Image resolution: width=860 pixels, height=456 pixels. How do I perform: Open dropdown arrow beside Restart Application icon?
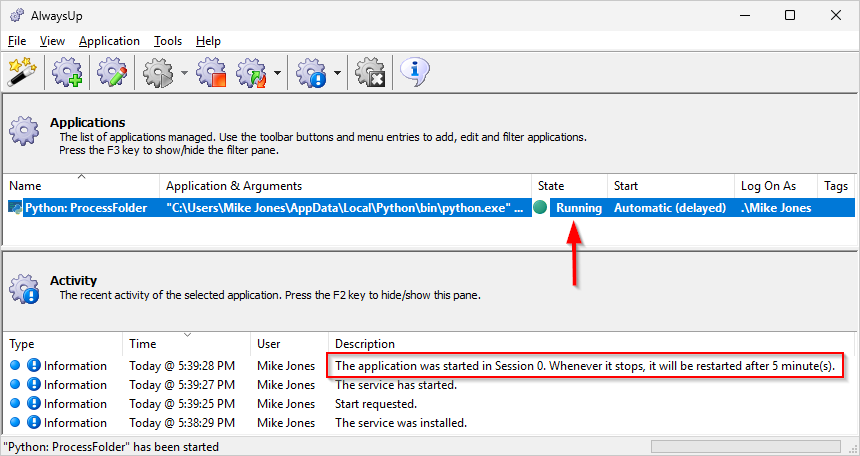click(x=278, y=72)
